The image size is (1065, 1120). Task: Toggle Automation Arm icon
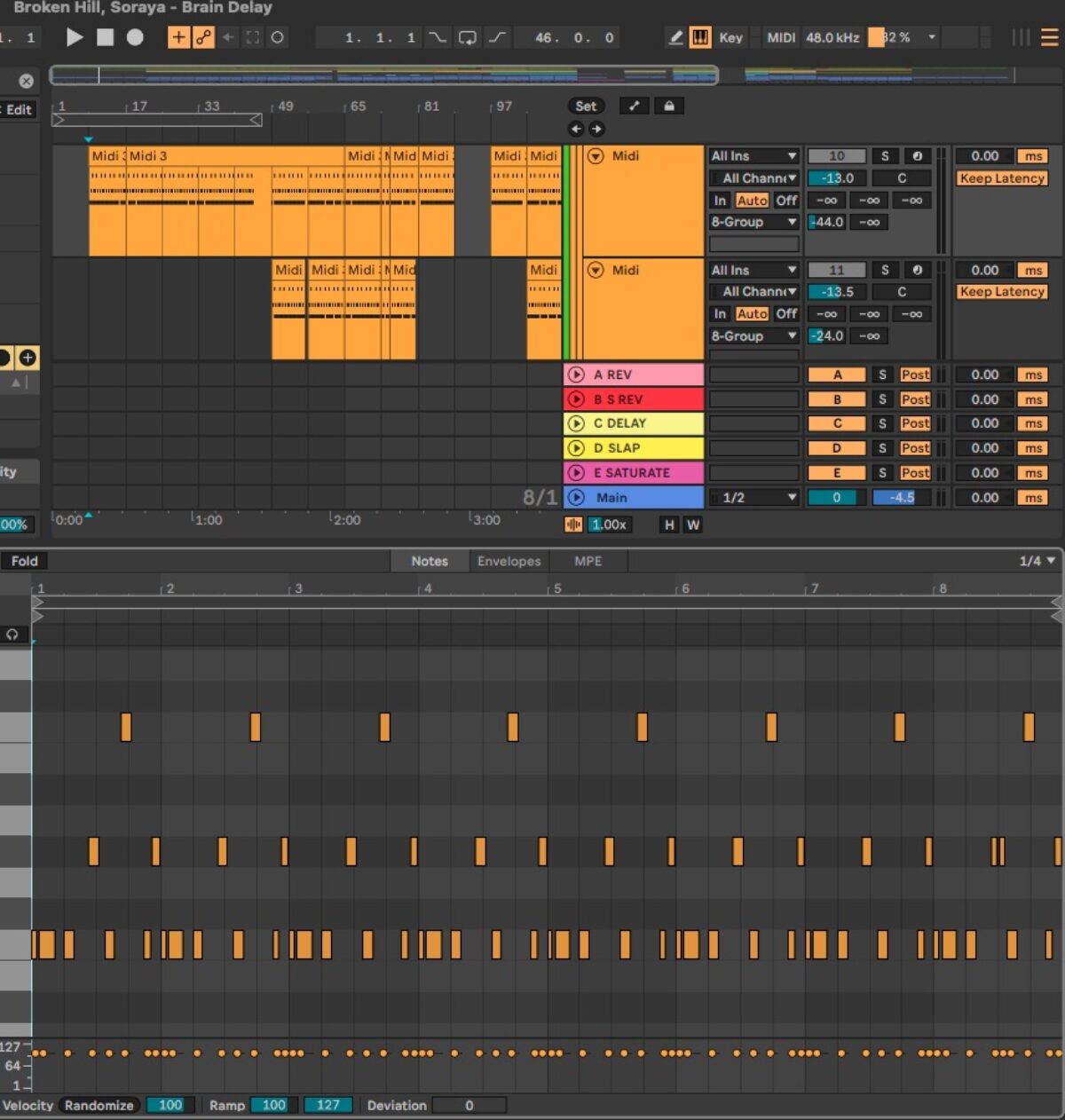tap(203, 37)
